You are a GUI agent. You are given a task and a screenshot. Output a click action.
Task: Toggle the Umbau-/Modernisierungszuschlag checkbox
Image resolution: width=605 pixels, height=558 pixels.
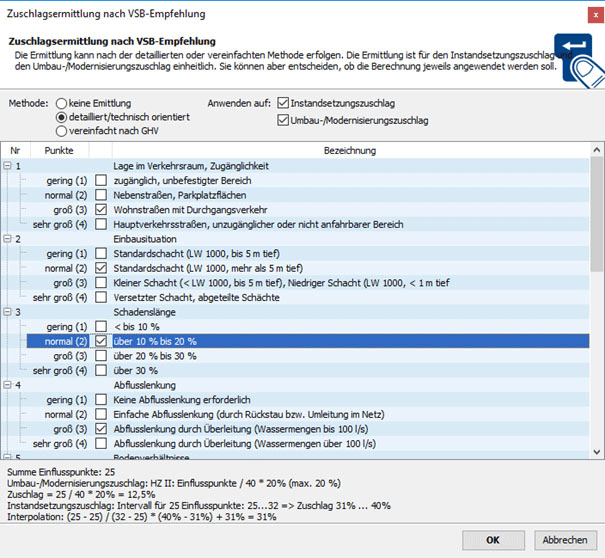click(x=283, y=120)
